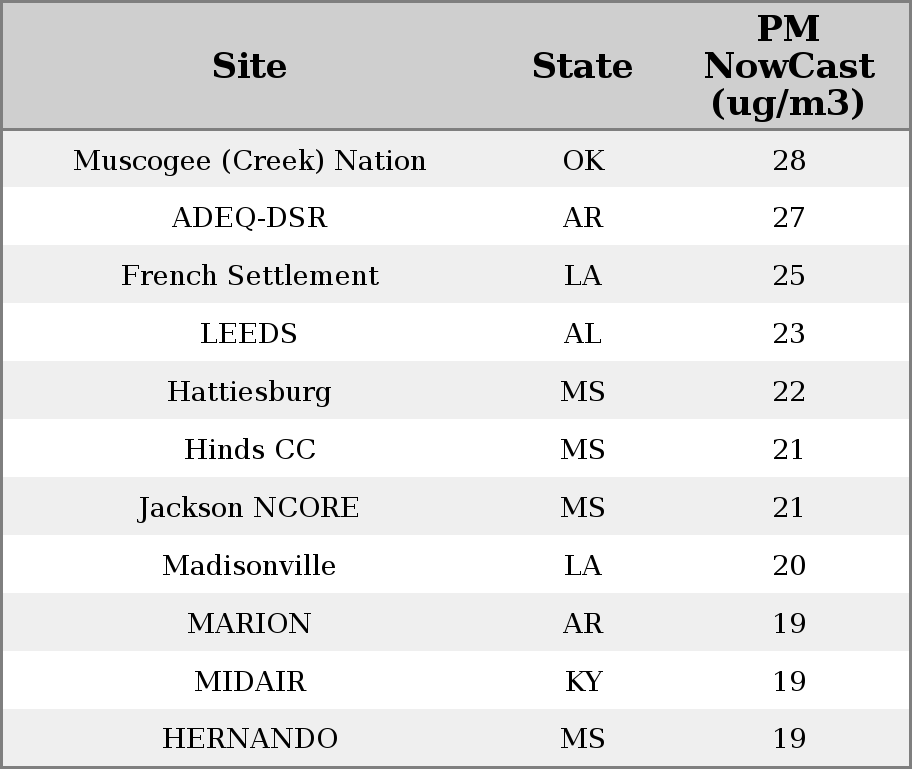Select the PM value 27
Image resolution: width=912 pixels, height=769 pixels.
(789, 218)
